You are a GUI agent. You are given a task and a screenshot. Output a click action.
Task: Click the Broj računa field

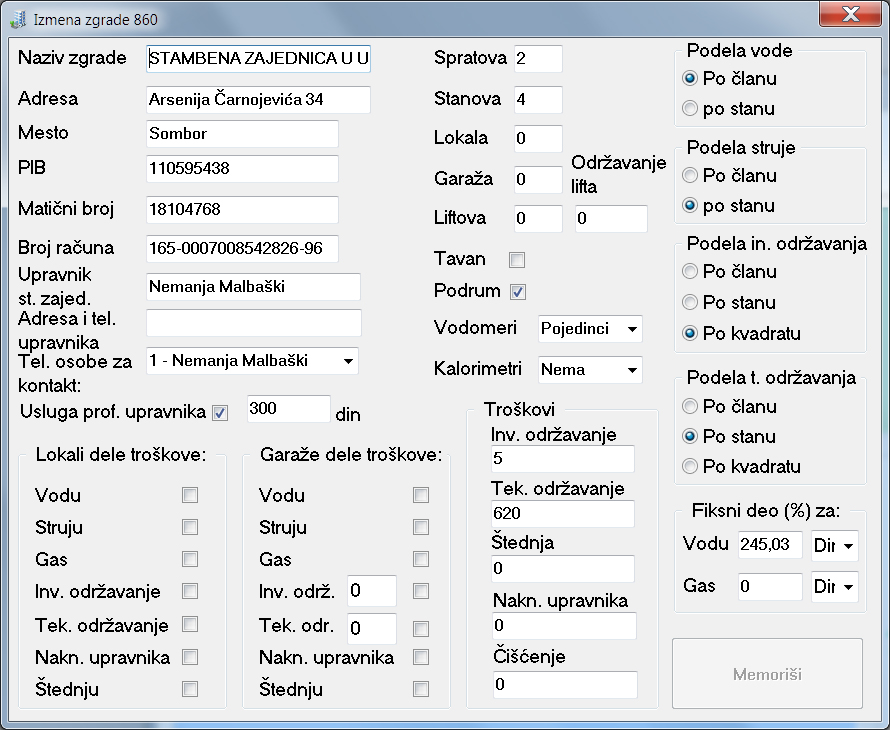click(242, 249)
